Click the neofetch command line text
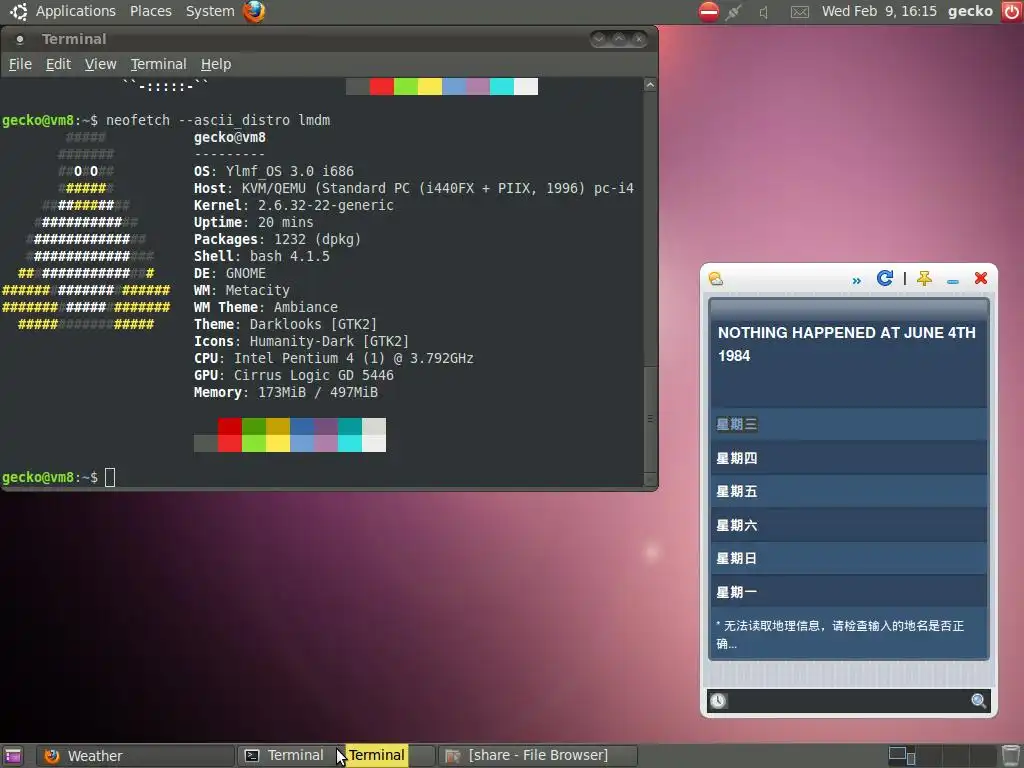Screen dimensions: 1024x768 click(218, 120)
